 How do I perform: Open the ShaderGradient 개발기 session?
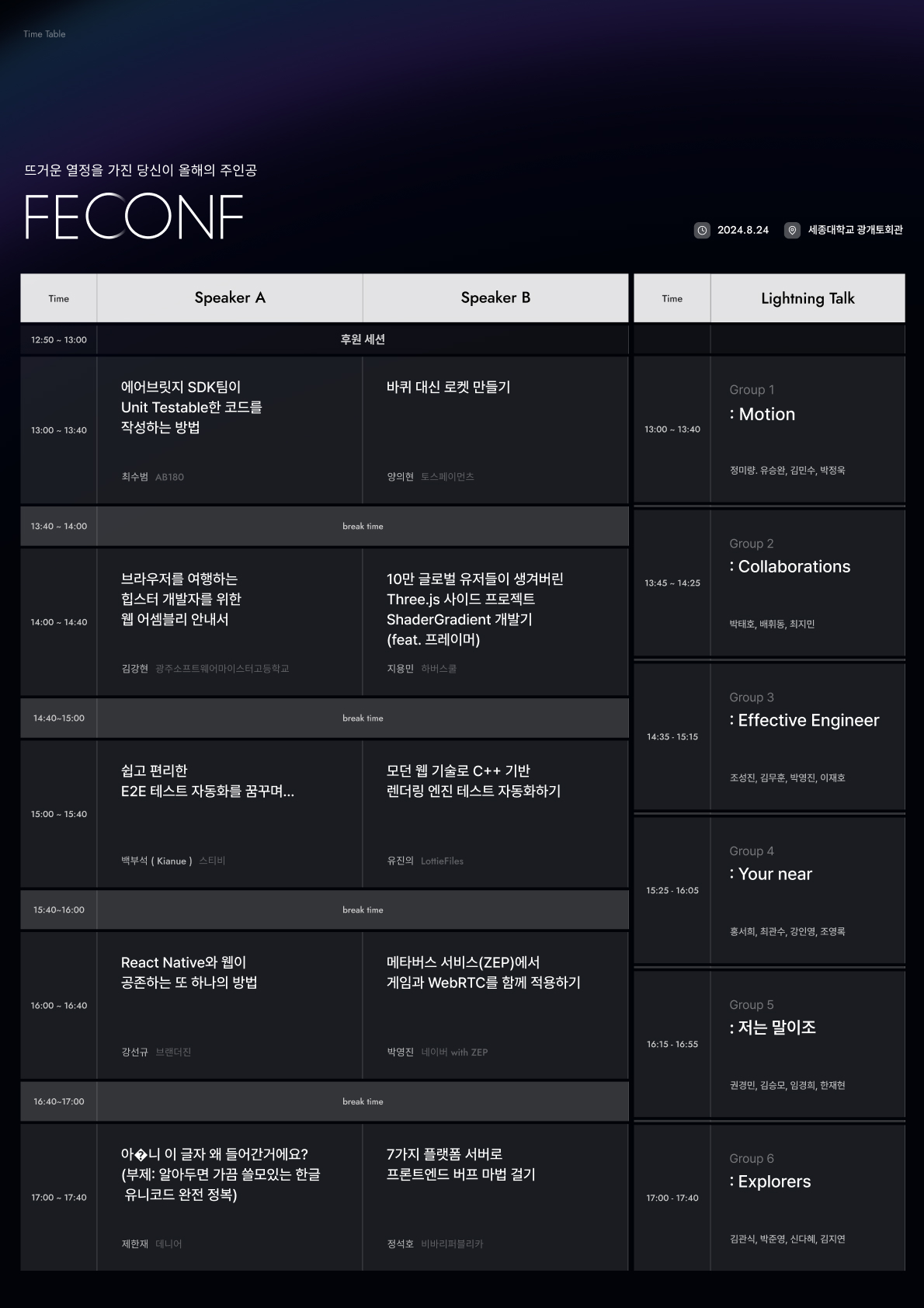coord(495,622)
